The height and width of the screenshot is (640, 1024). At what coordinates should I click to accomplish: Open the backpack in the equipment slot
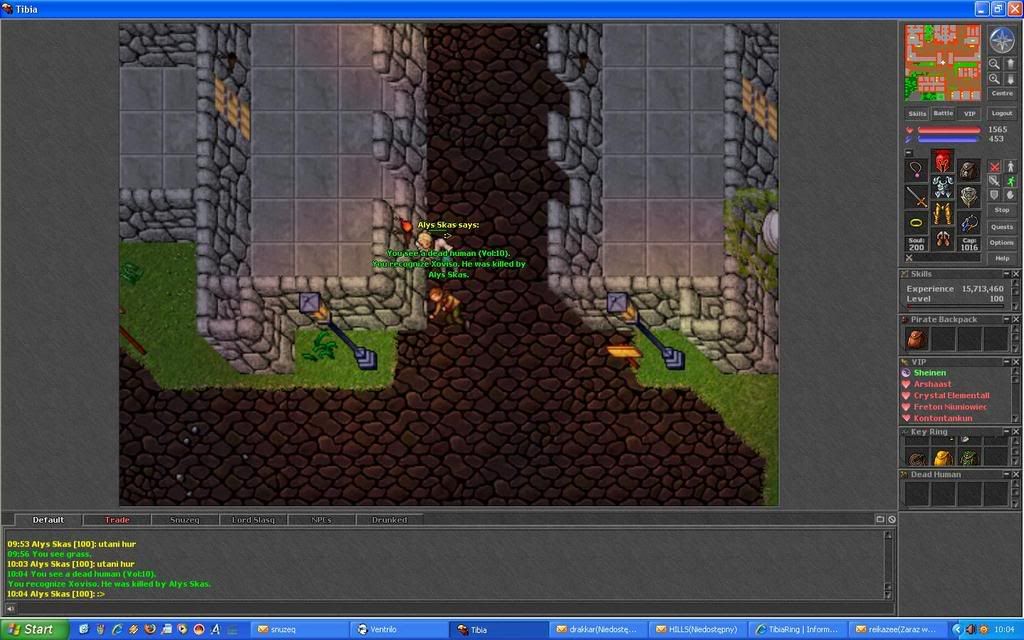[x=969, y=170]
